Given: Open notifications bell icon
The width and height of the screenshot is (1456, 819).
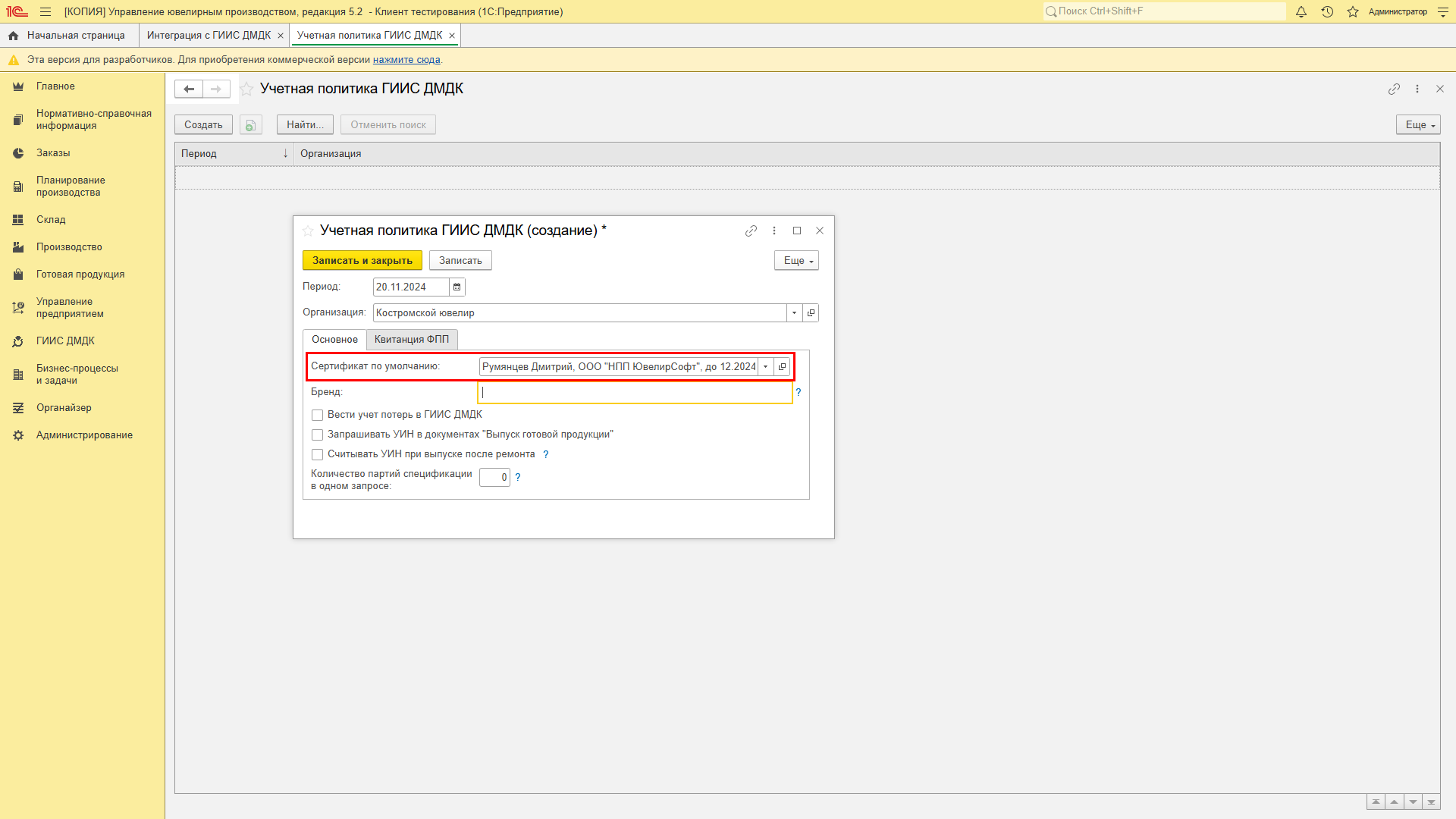Looking at the screenshot, I should pyautogui.click(x=1301, y=11).
